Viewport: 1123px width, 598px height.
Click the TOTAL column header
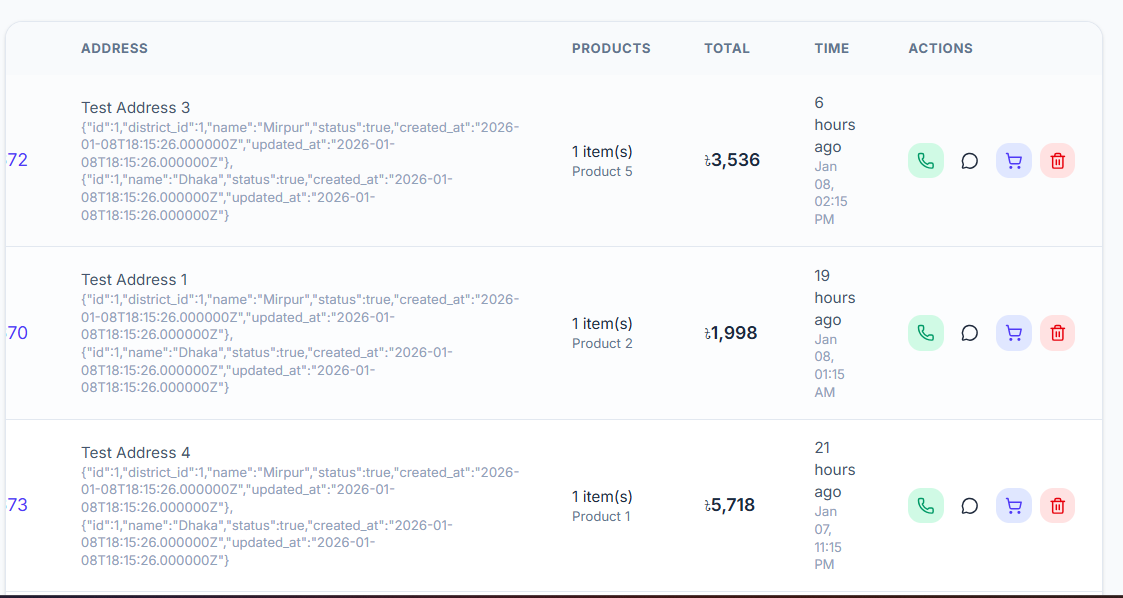coord(726,48)
